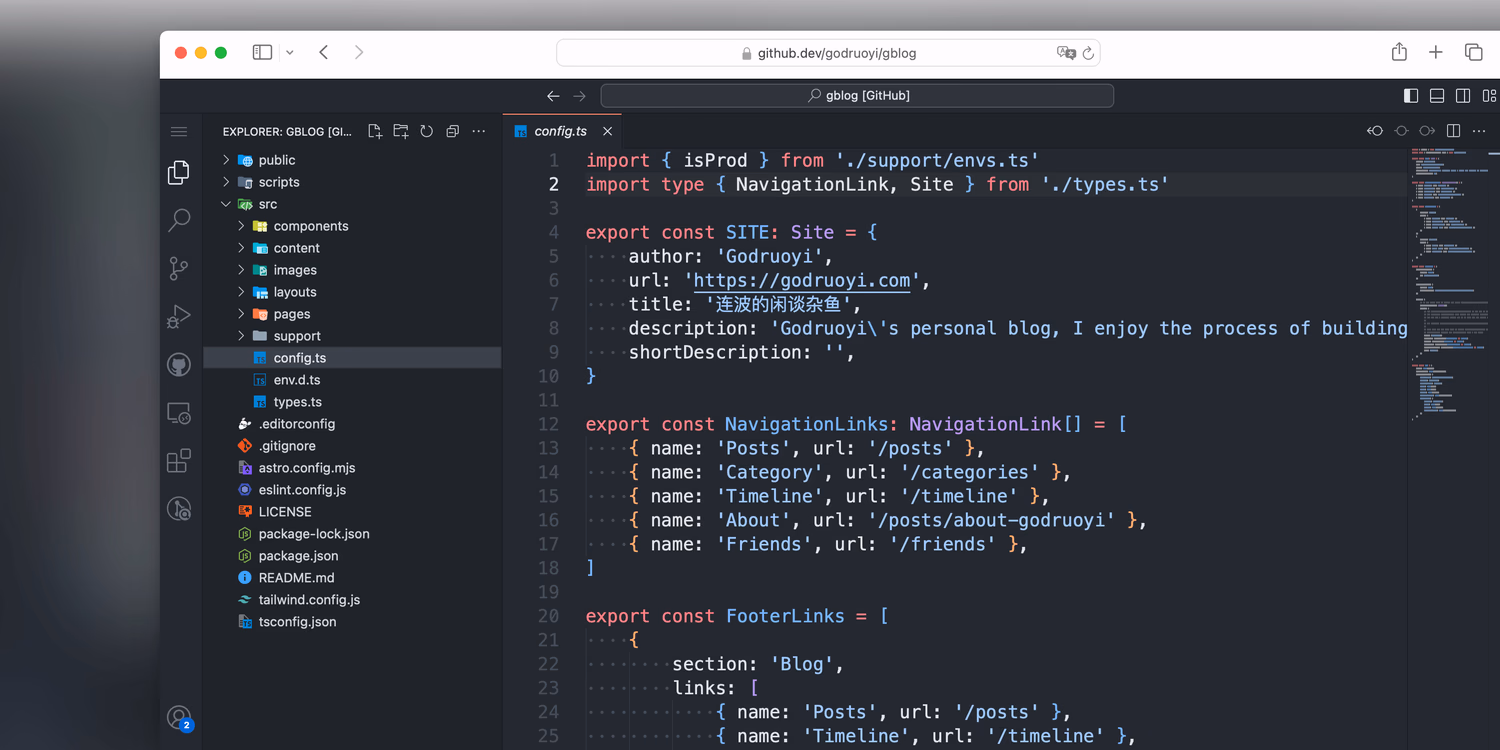Go back in Safari browser history
1500x750 pixels.
324,52
